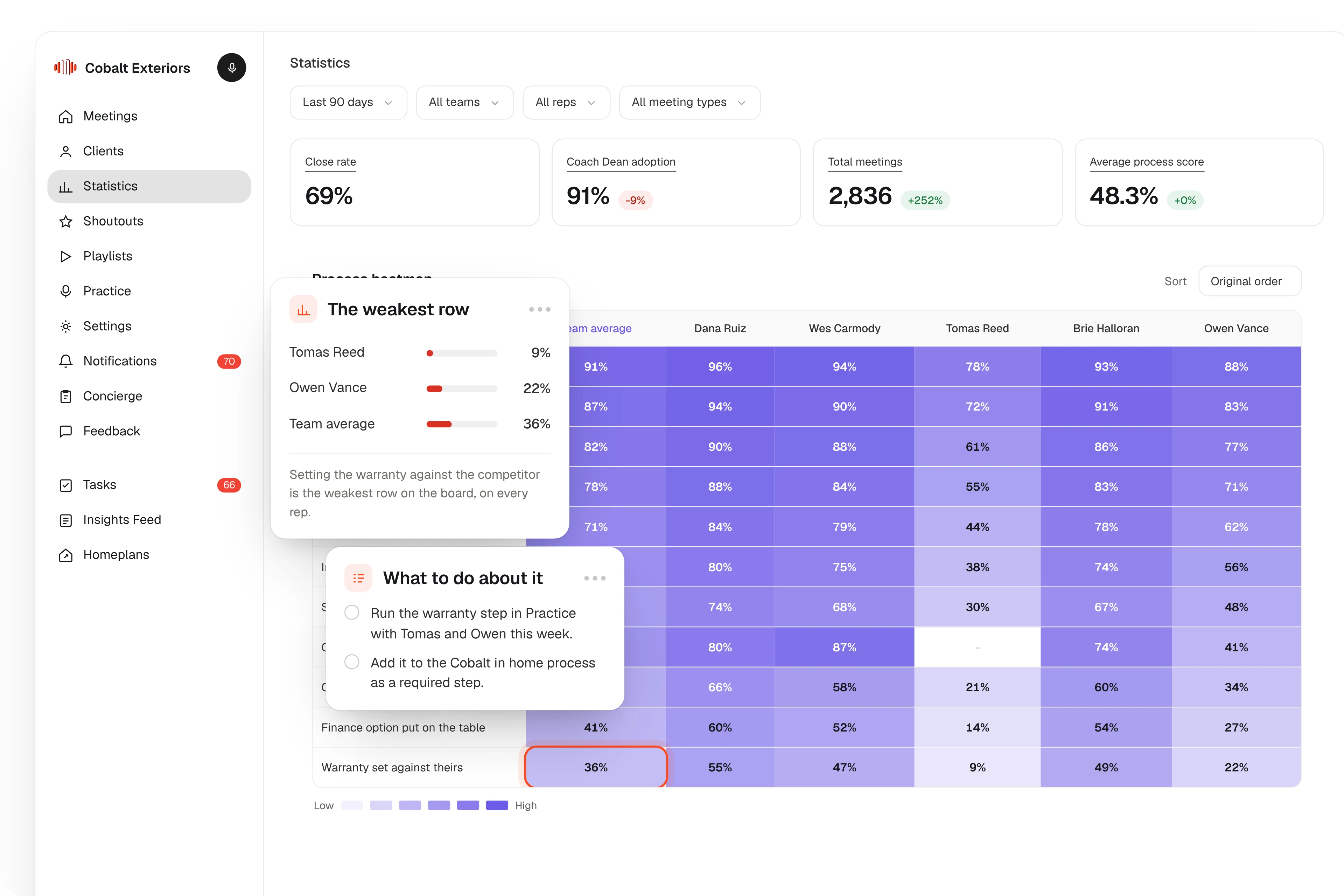Go to Statistics in the sidebar
The image size is (1344, 896).
[x=149, y=186]
